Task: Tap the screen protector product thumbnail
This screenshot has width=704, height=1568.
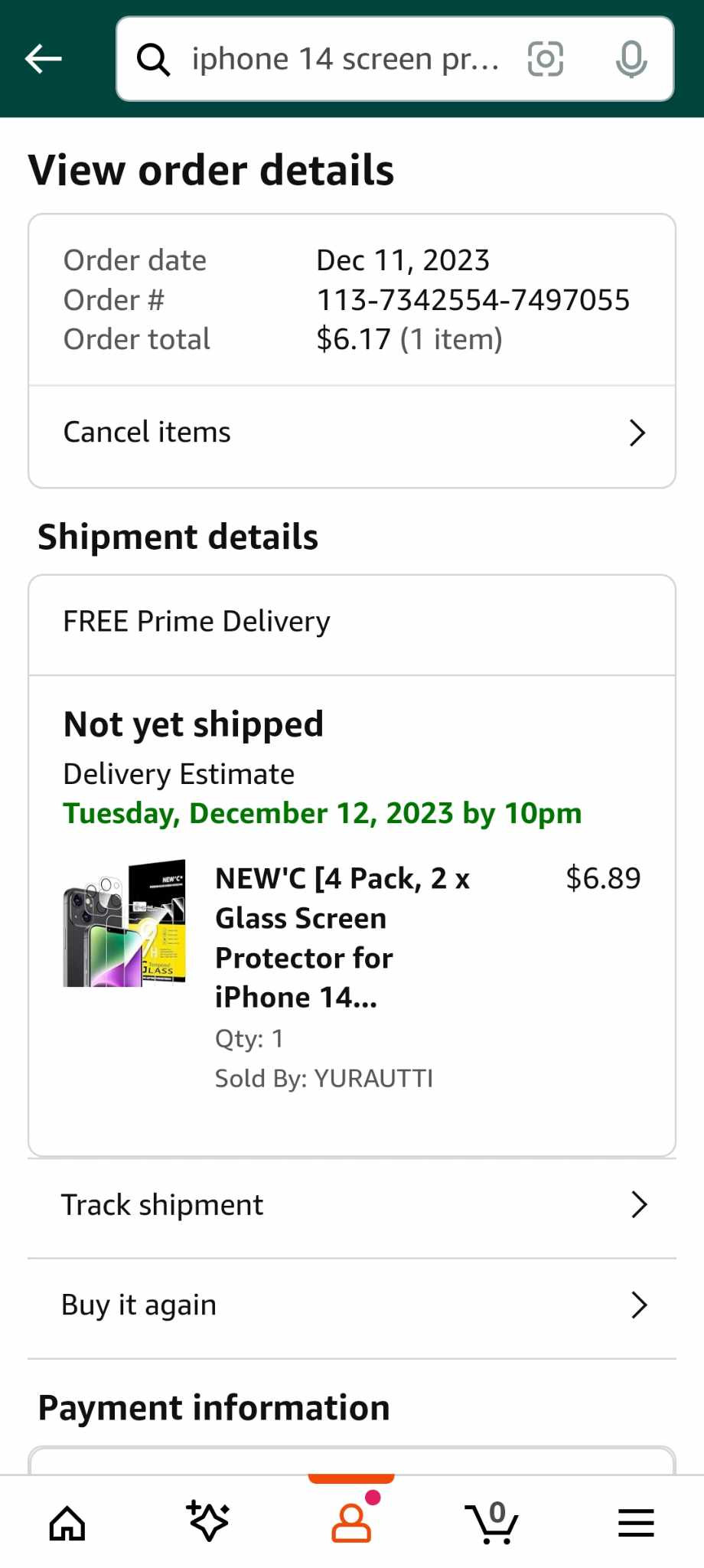Action: coord(124,924)
